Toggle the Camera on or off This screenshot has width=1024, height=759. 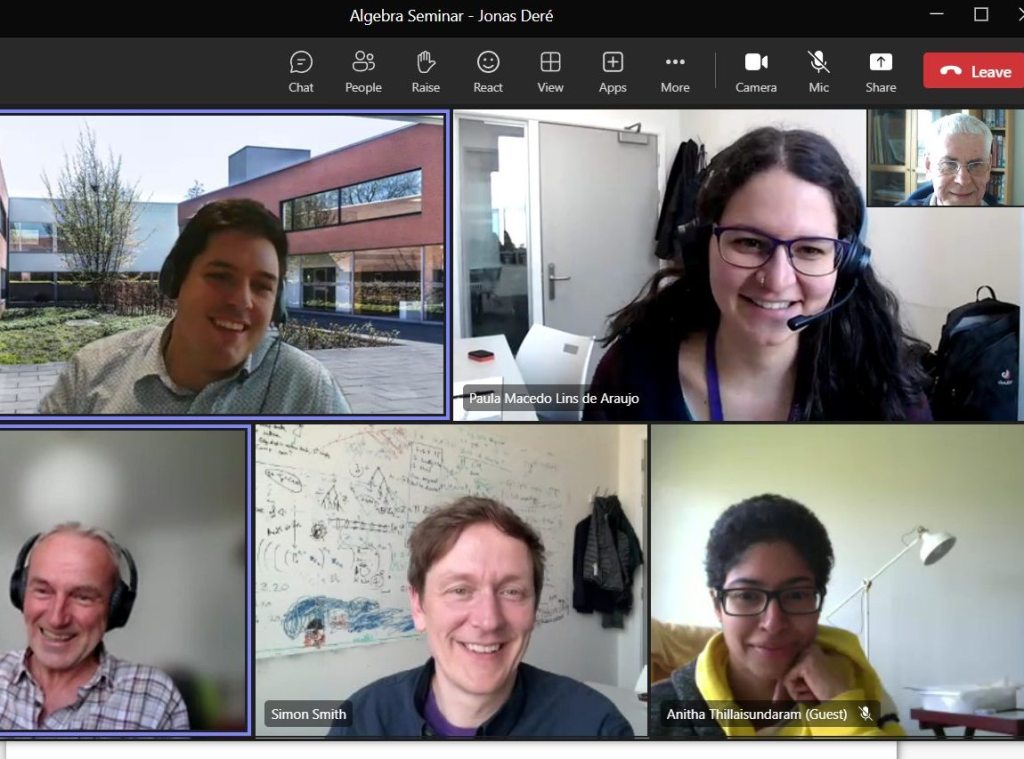click(756, 72)
